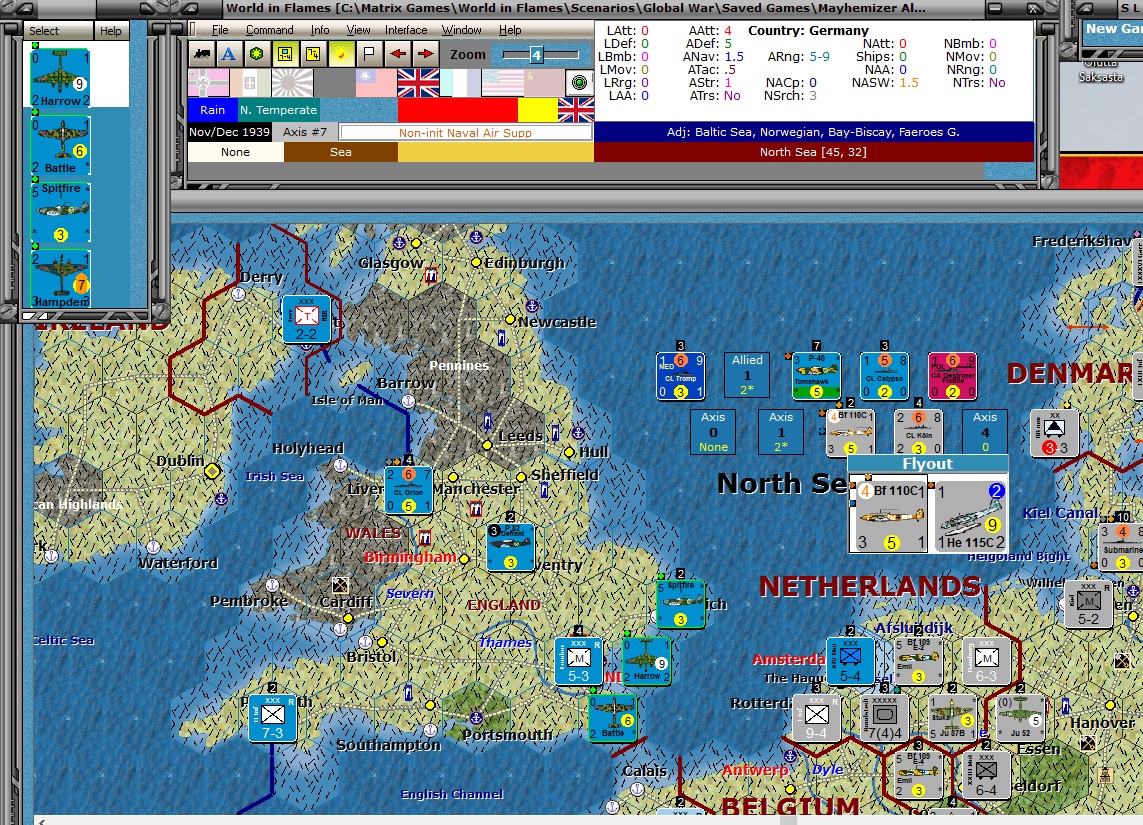This screenshot has width=1143, height=825.
Task: Select the He 115C unit in Flyout
Action: pyautogui.click(x=970, y=515)
